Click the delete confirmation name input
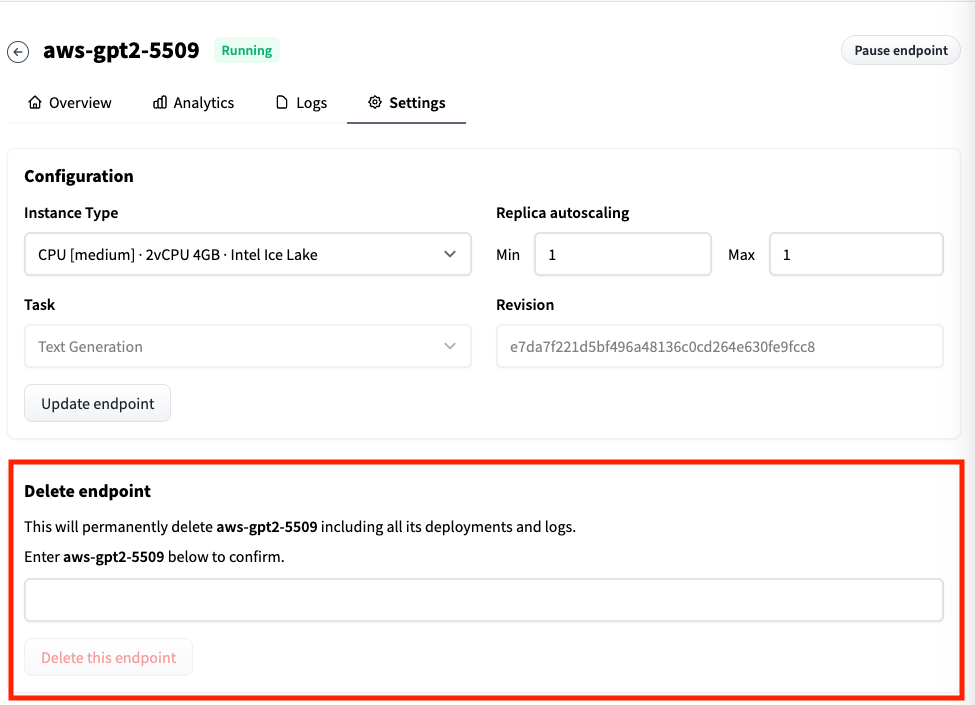975x705 pixels. (483, 600)
